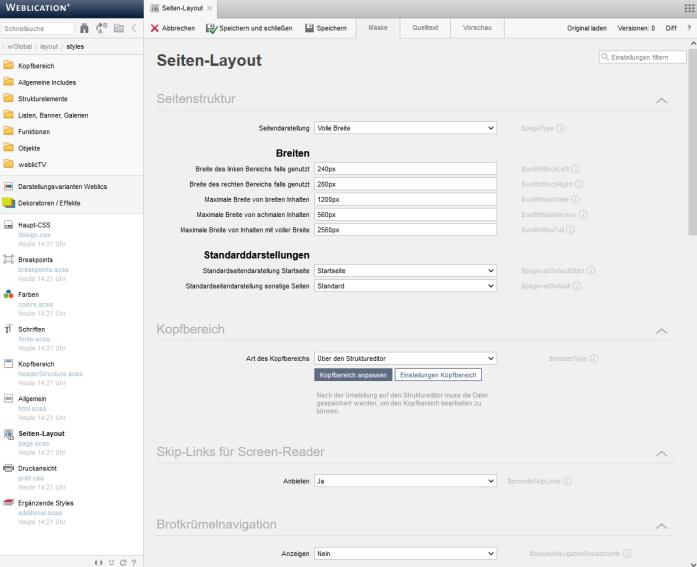The height and width of the screenshot is (567, 697).
Task: Open the folder icon next to search
Action: pyautogui.click(x=119, y=28)
